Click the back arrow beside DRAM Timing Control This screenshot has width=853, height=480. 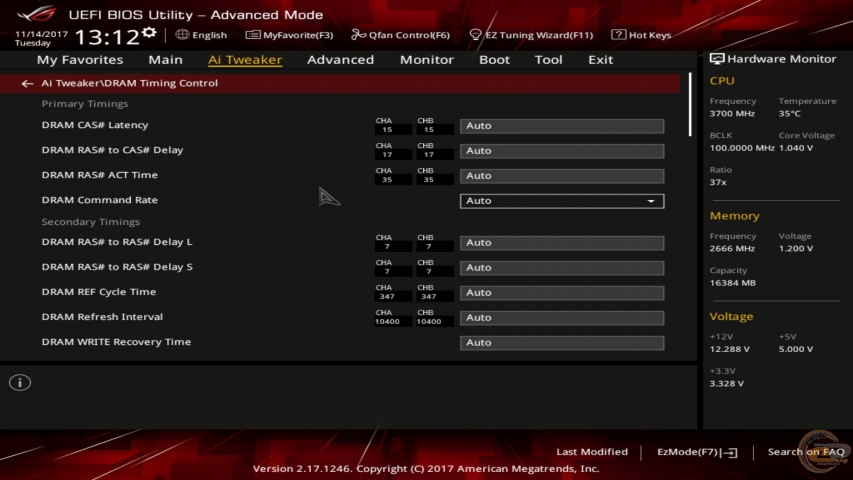[27, 83]
